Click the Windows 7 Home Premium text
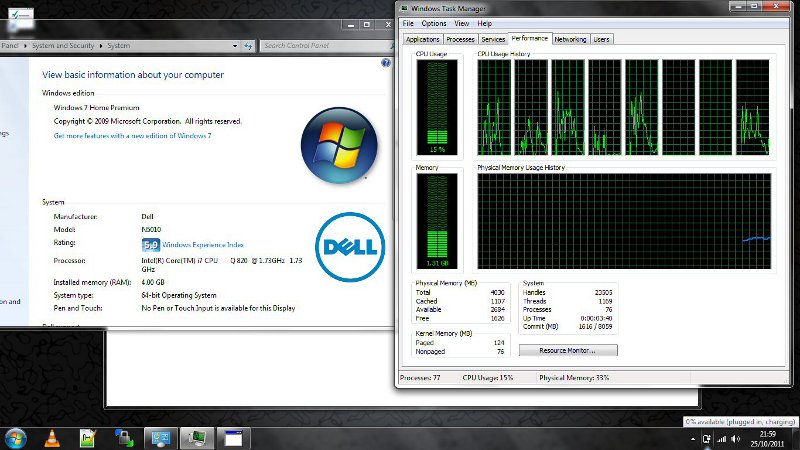 tap(96, 108)
